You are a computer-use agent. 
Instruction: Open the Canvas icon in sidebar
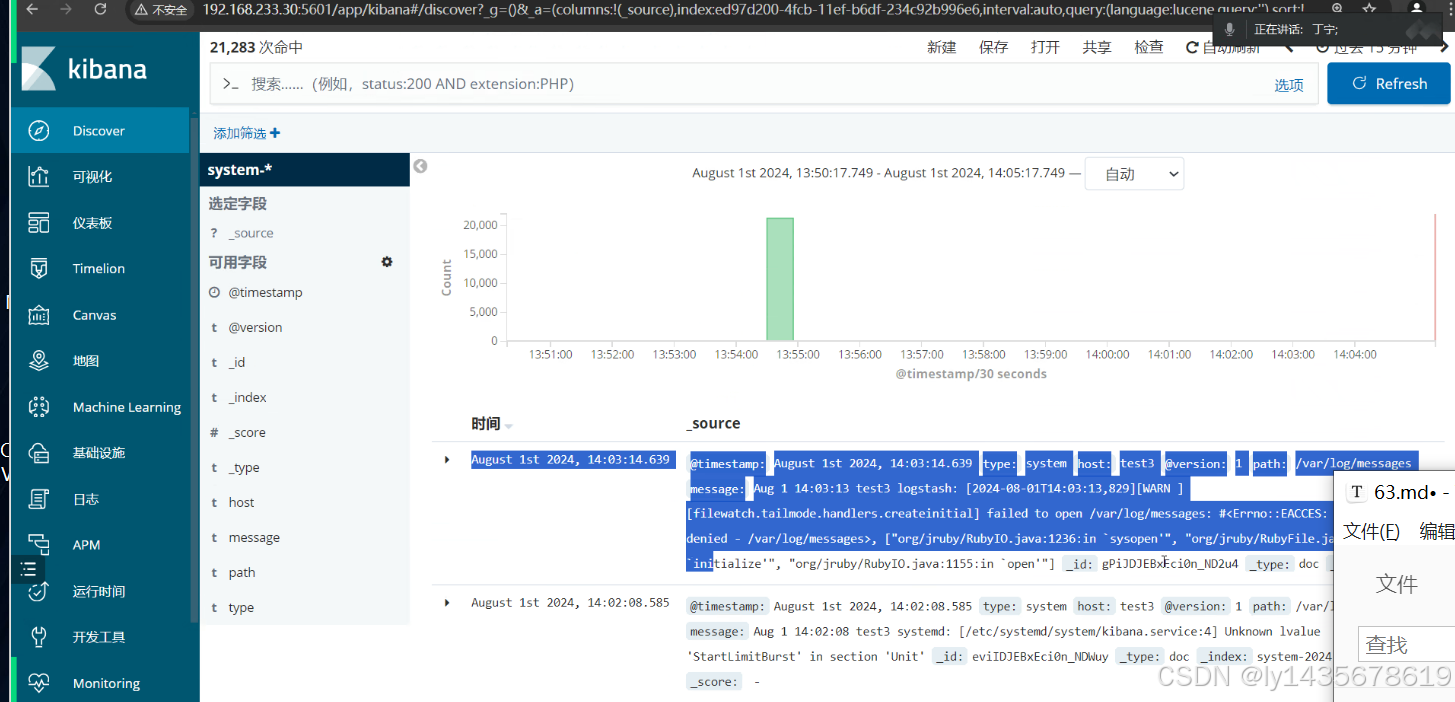pyautogui.click(x=39, y=315)
